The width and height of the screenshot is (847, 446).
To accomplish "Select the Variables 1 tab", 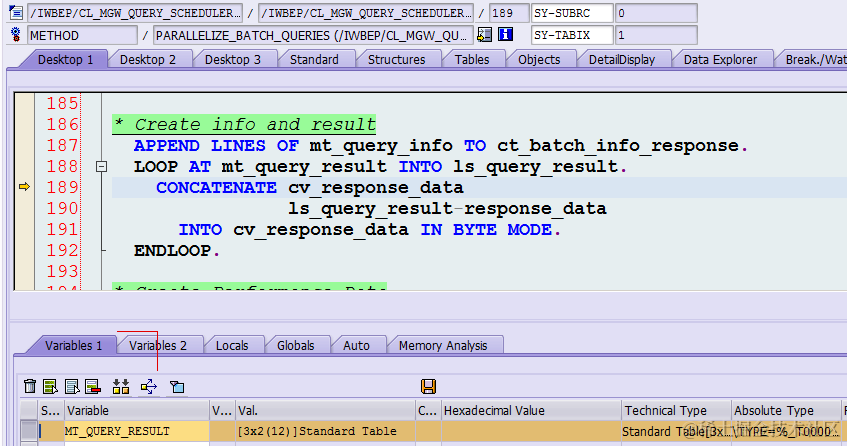I will [73, 346].
